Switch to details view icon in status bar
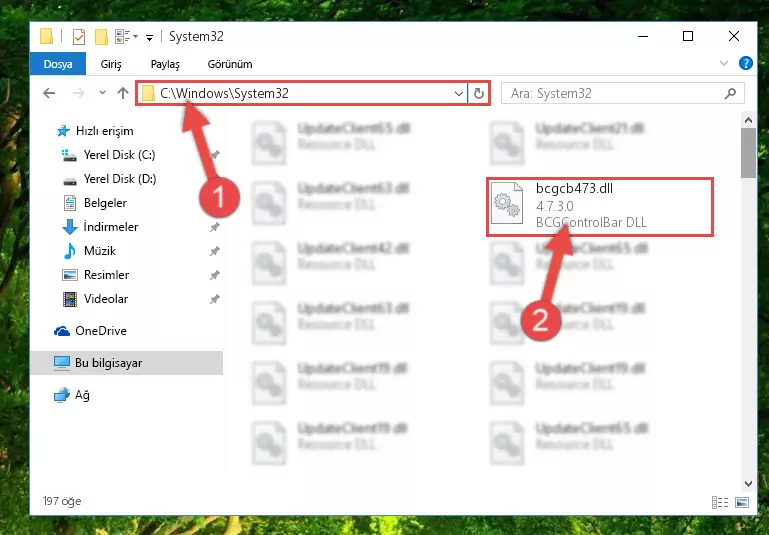The image size is (769, 535). coord(719,502)
